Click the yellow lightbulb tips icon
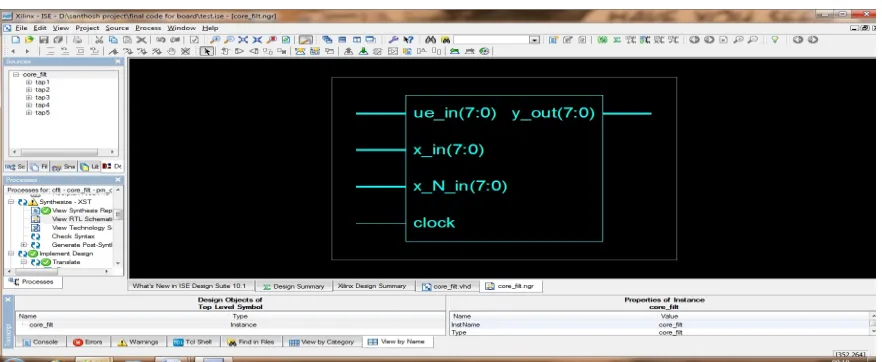Screen dimensions: 882x362 775,40
